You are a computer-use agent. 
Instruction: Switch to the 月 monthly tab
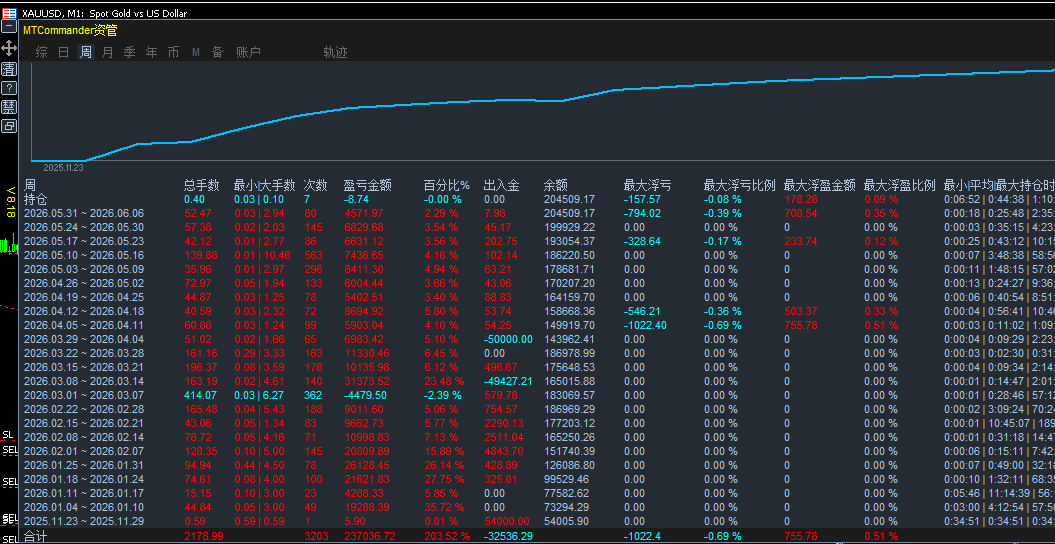[x=108, y=52]
